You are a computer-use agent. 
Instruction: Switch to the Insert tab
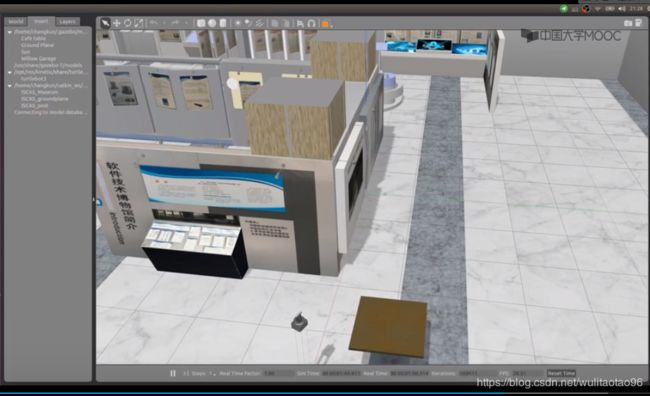(x=41, y=21)
